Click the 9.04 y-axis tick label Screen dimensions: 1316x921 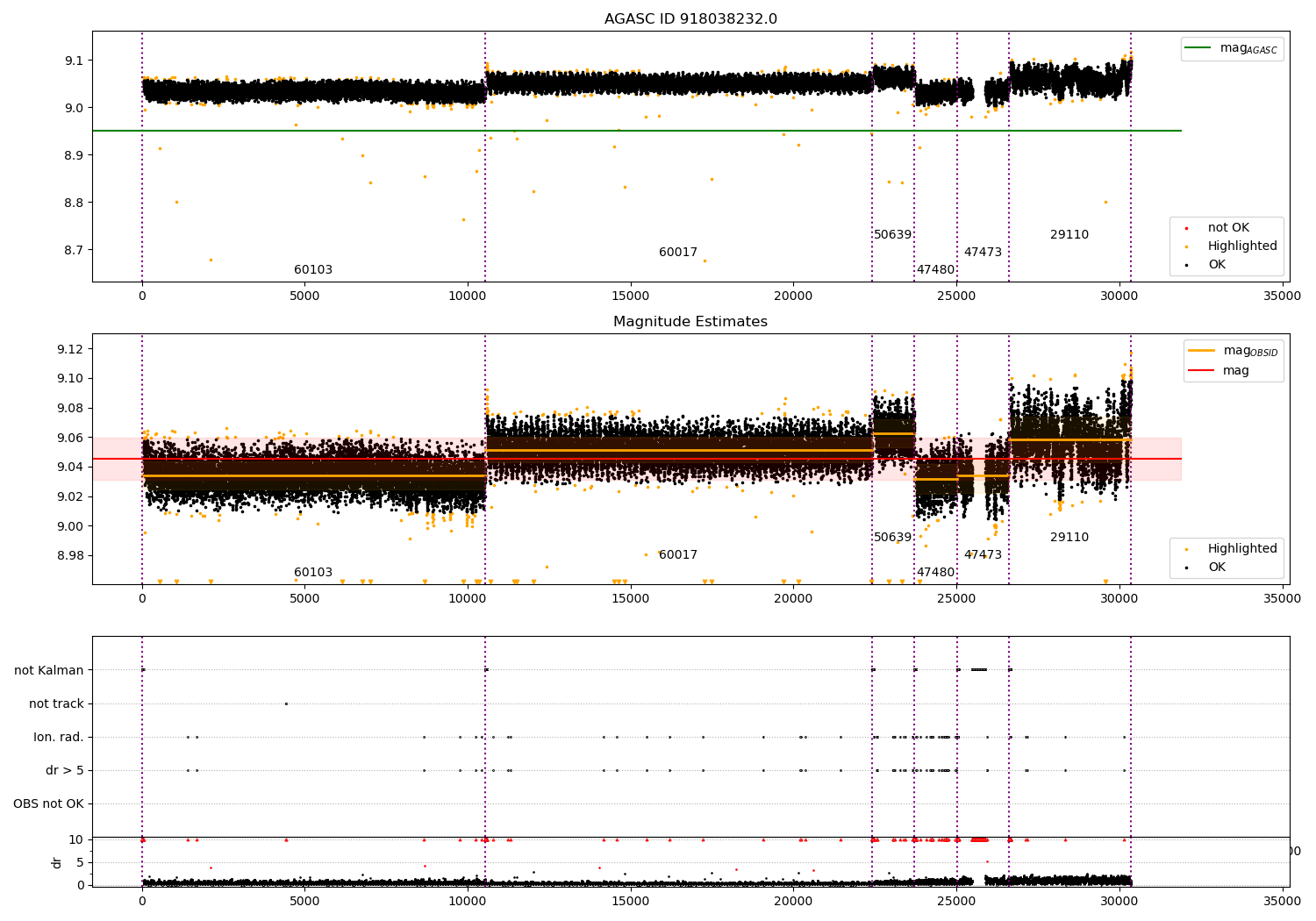[x=70, y=467]
